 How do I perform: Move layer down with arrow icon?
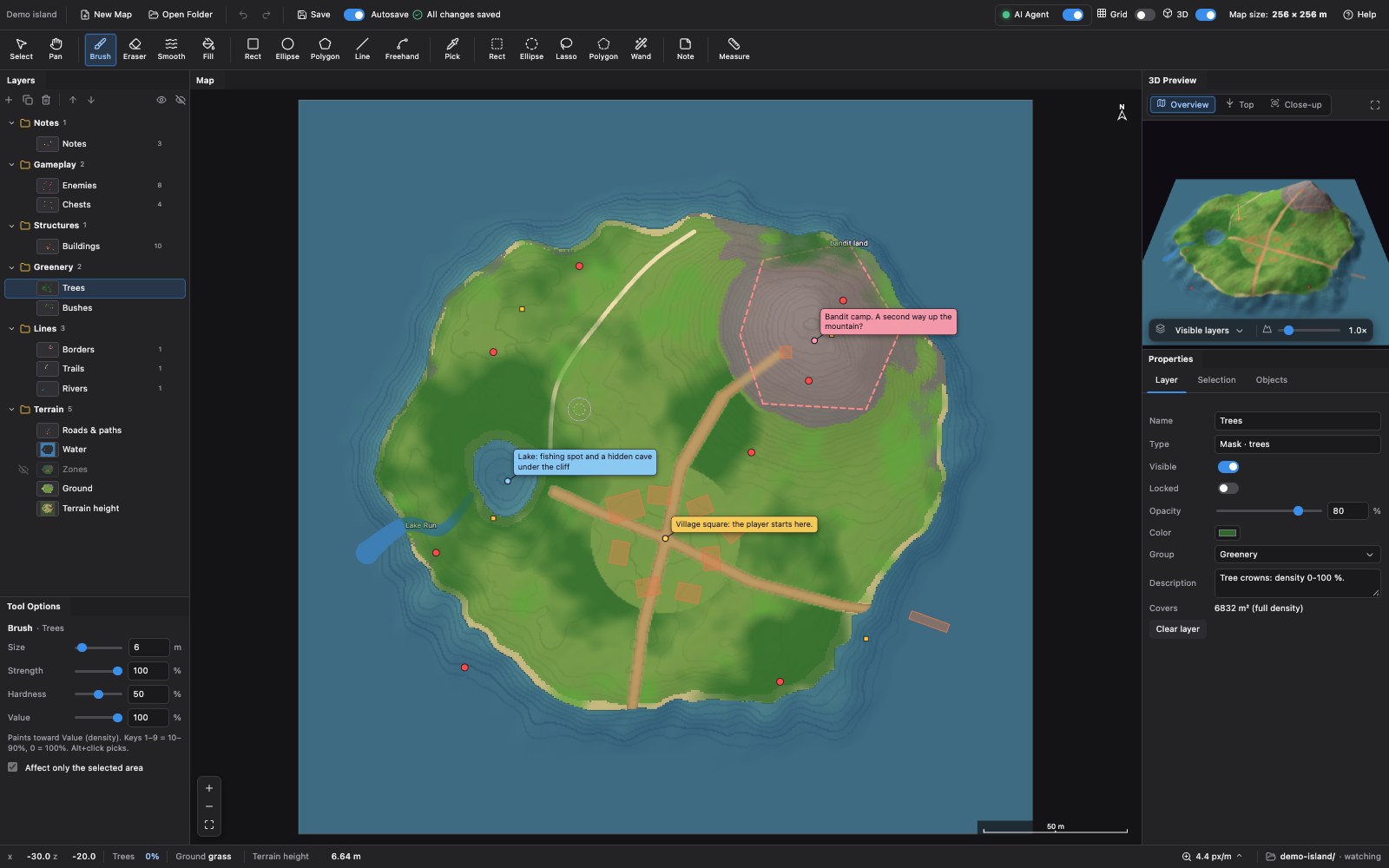(91, 100)
